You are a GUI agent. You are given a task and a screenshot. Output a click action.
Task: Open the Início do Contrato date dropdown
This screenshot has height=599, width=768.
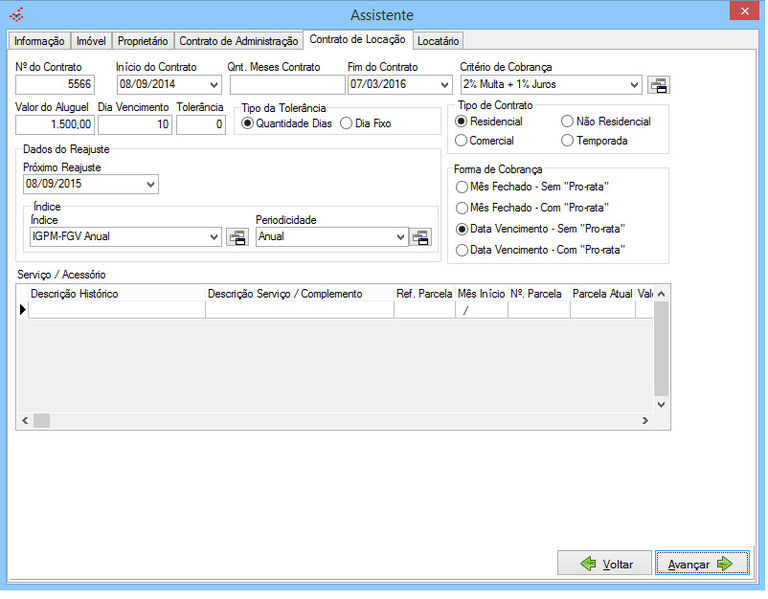215,85
